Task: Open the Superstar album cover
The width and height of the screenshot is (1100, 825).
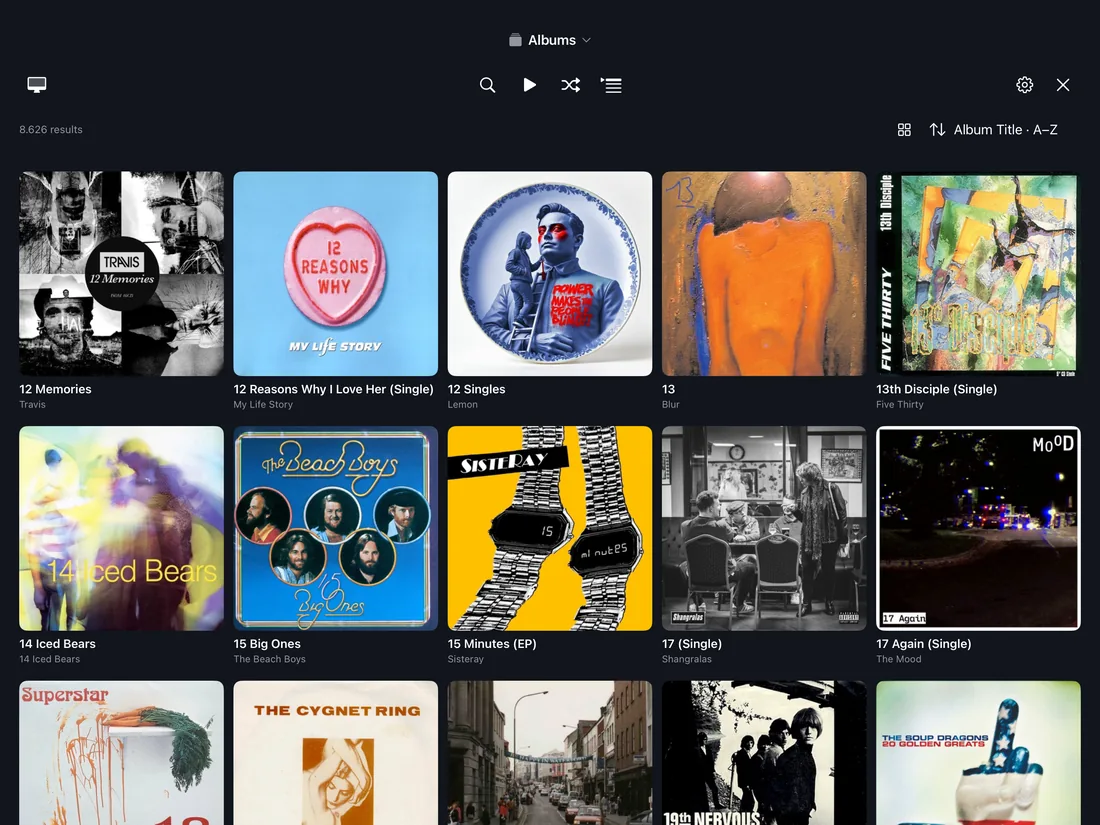Action: point(121,753)
